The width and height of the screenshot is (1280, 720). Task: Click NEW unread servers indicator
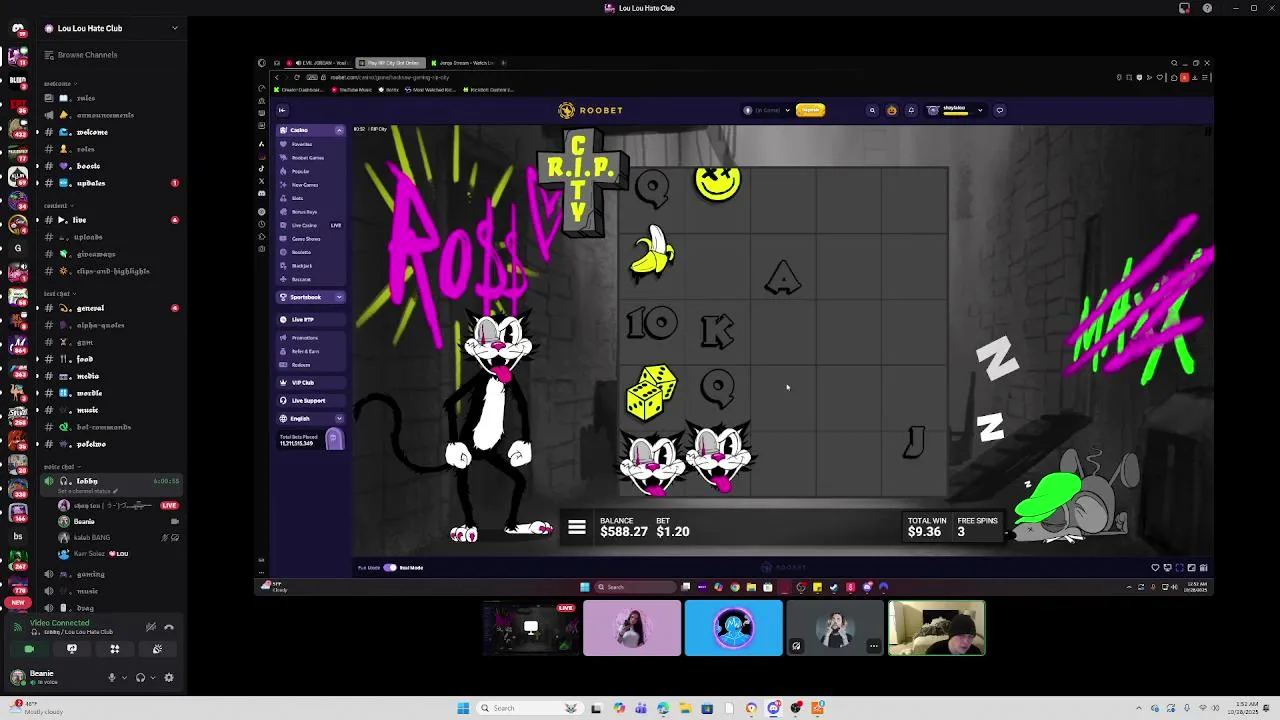18,603
